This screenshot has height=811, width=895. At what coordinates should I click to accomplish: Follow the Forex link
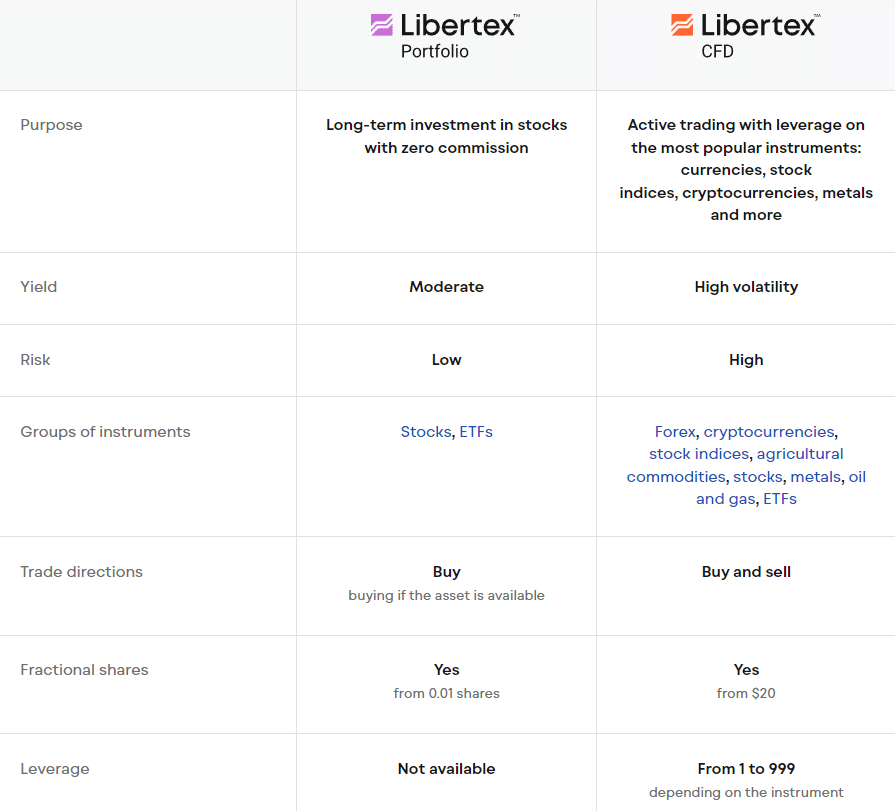(675, 431)
